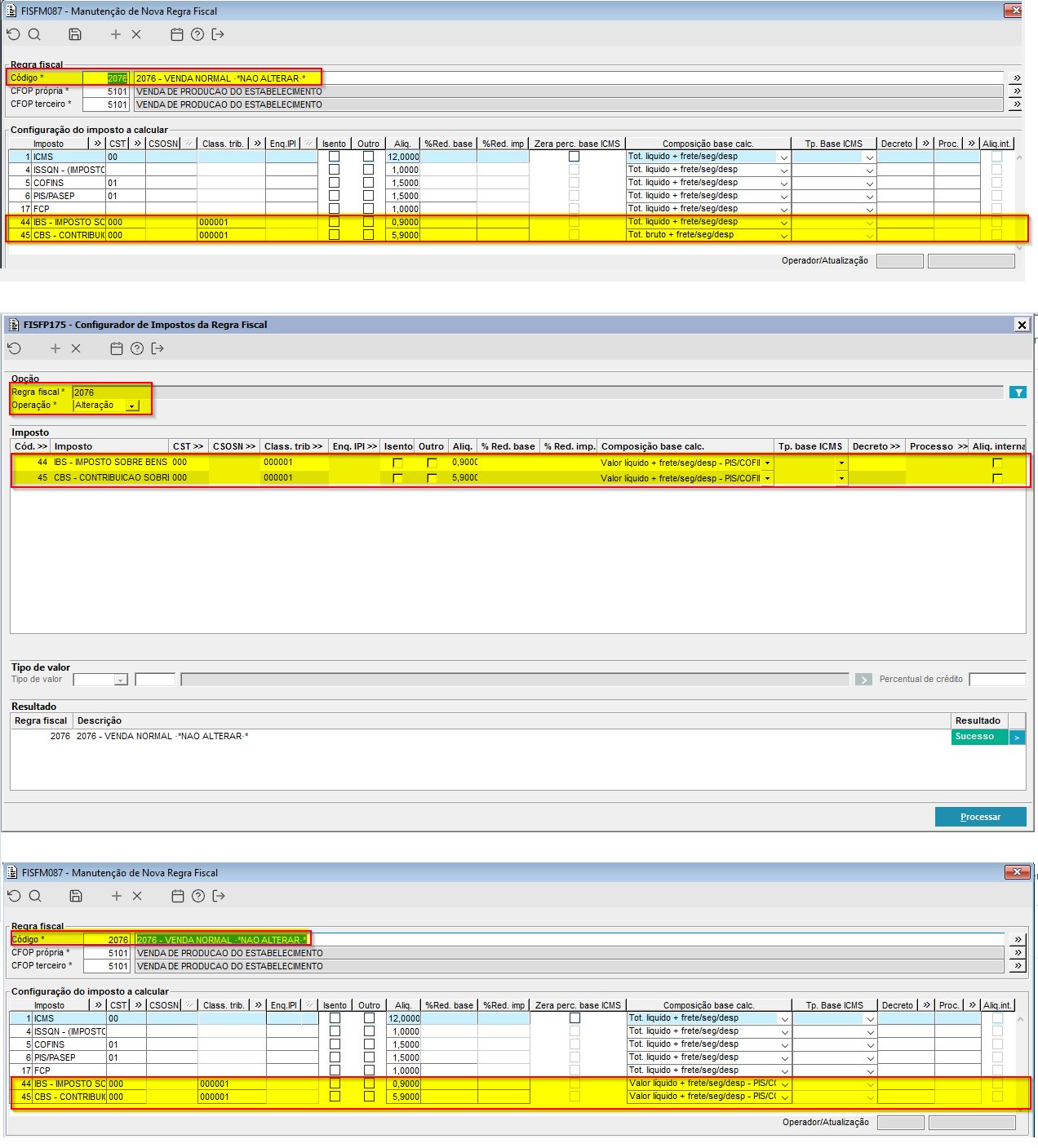The width and height of the screenshot is (1038, 1148).
Task: Click the X delete icon in FISFP175 toolbar
Action: (76, 348)
